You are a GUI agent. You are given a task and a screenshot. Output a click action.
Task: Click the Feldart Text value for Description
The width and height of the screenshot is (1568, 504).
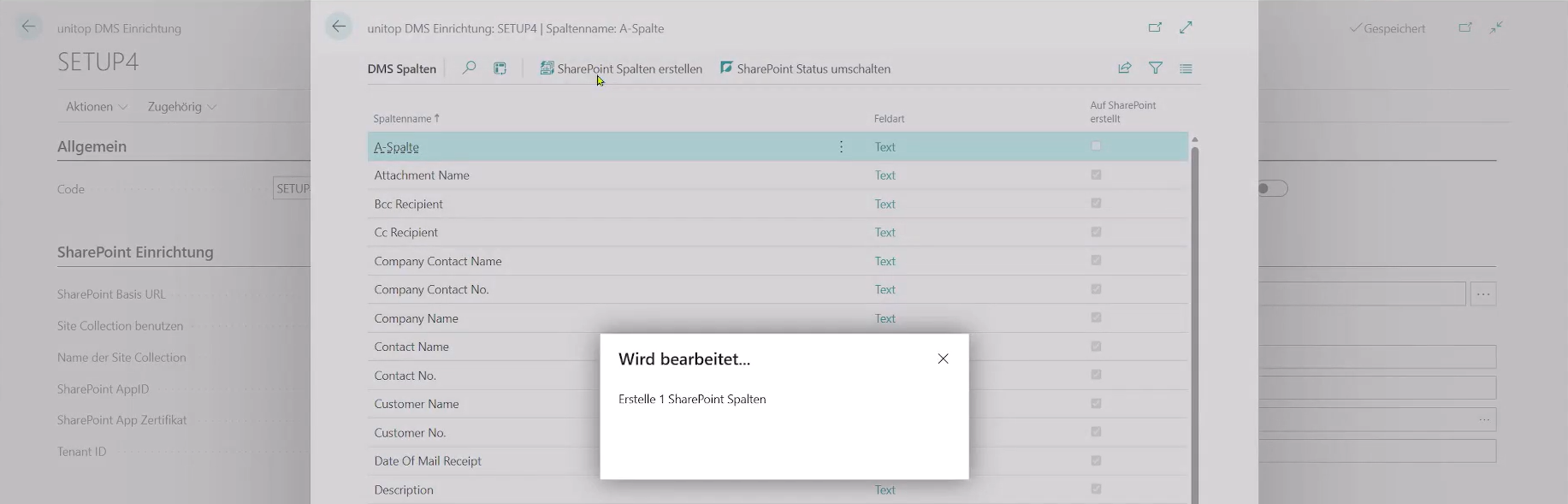pos(885,489)
